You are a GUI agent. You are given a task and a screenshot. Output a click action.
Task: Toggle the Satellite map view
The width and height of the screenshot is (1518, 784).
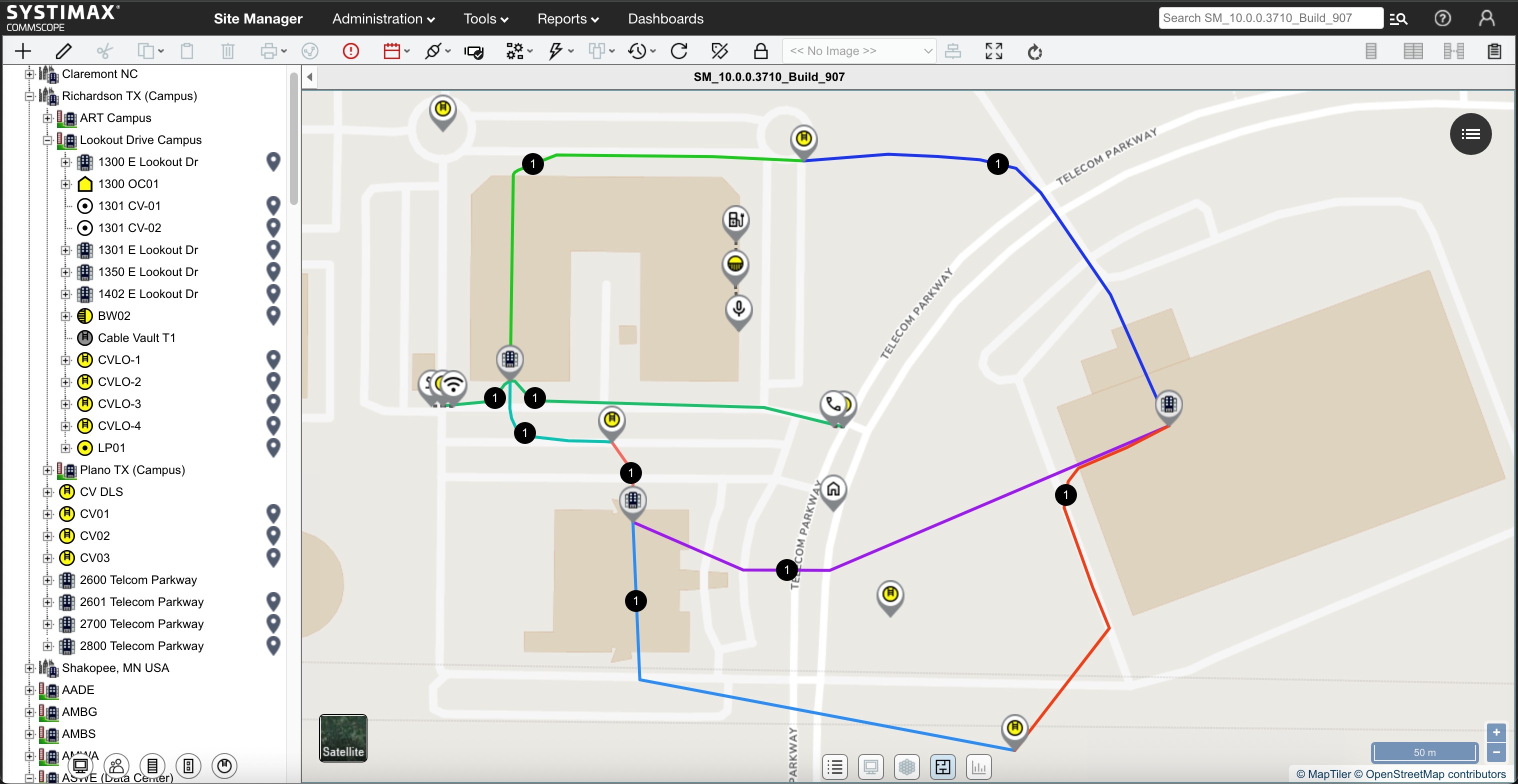pos(343,737)
